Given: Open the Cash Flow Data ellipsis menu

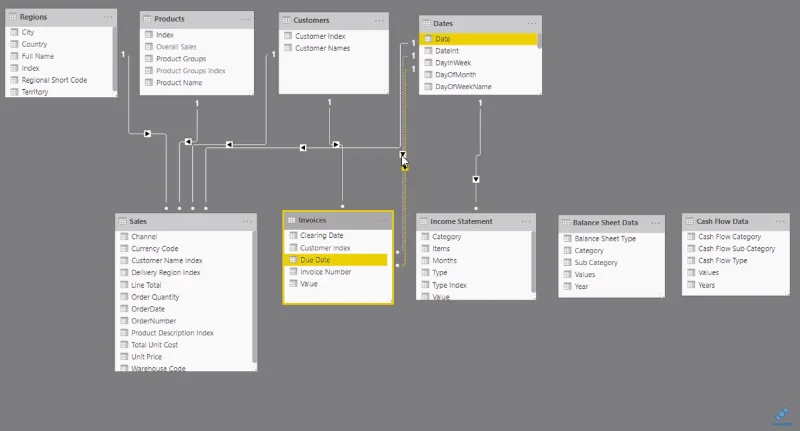Looking at the screenshot, I should click(780, 221).
